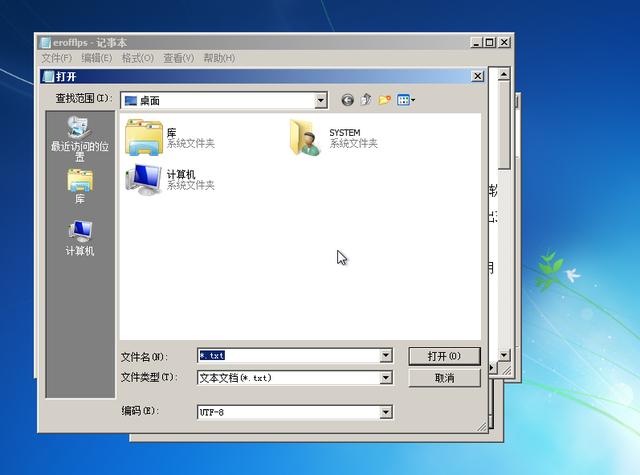Screen dimensions: 640x475
Task: Close the 打开 dialog
Action: (478, 76)
